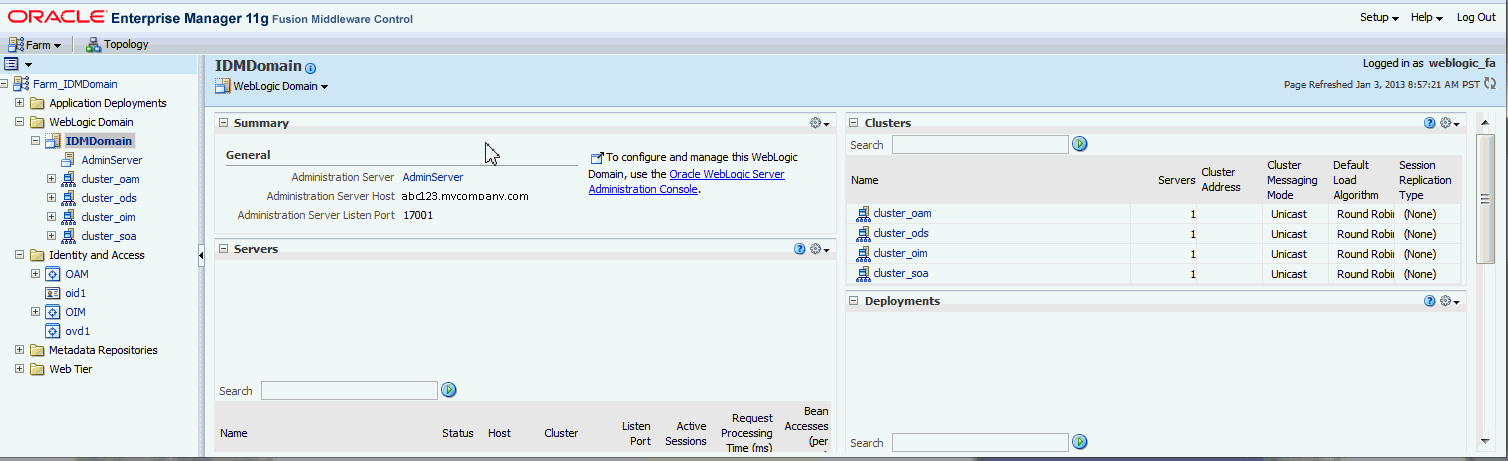Collapse the IDMDomain tree node
This screenshot has height=461, width=1508.
click(x=35, y=141)
